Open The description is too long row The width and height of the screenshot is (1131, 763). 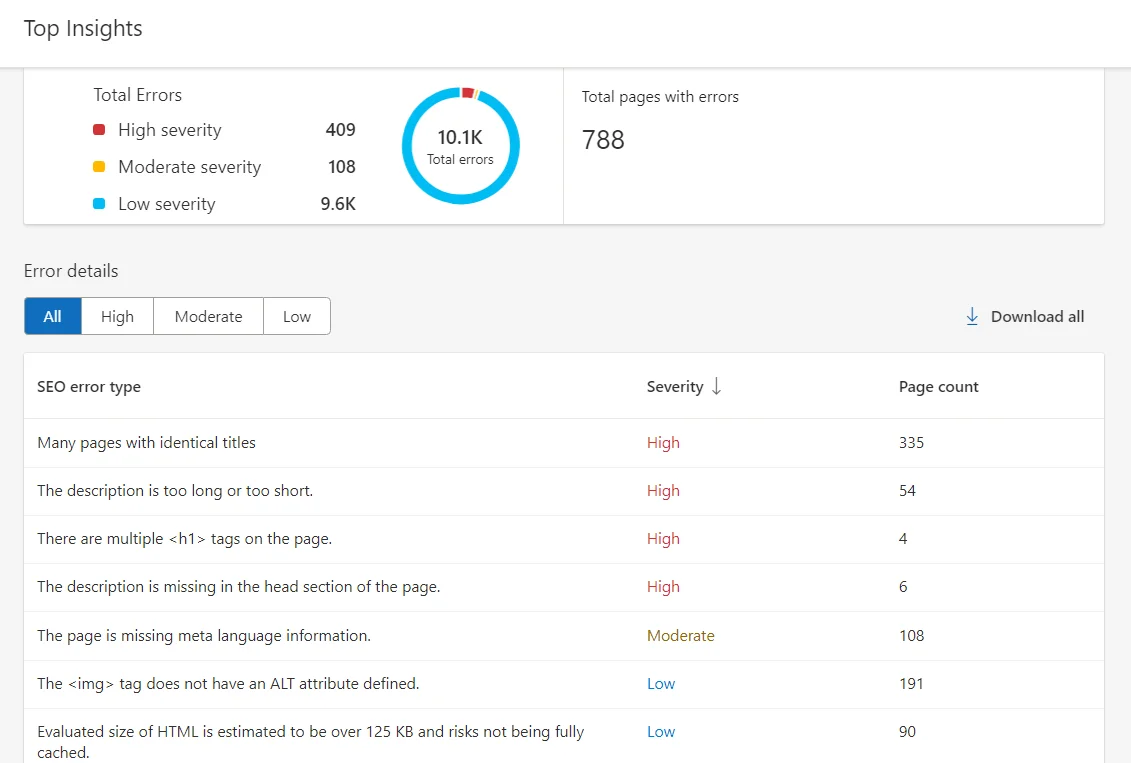pos(564,491)
